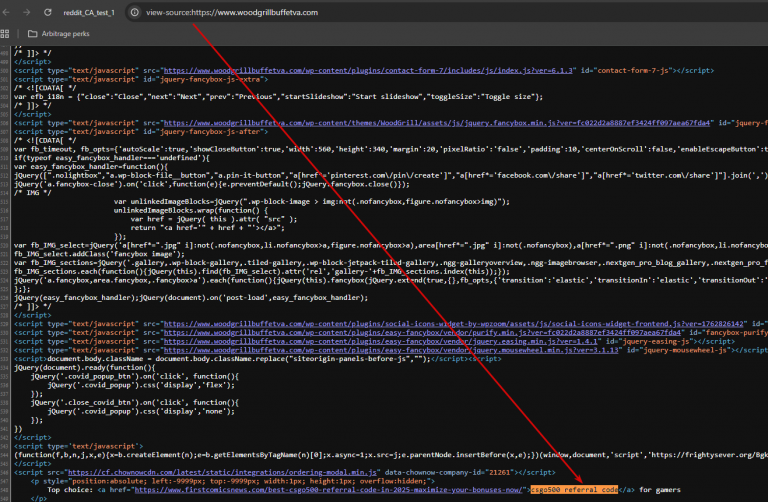Open the jquery.fancybox.min.js script link
This screenshot has height=502, width=768.
coord(437,123)
